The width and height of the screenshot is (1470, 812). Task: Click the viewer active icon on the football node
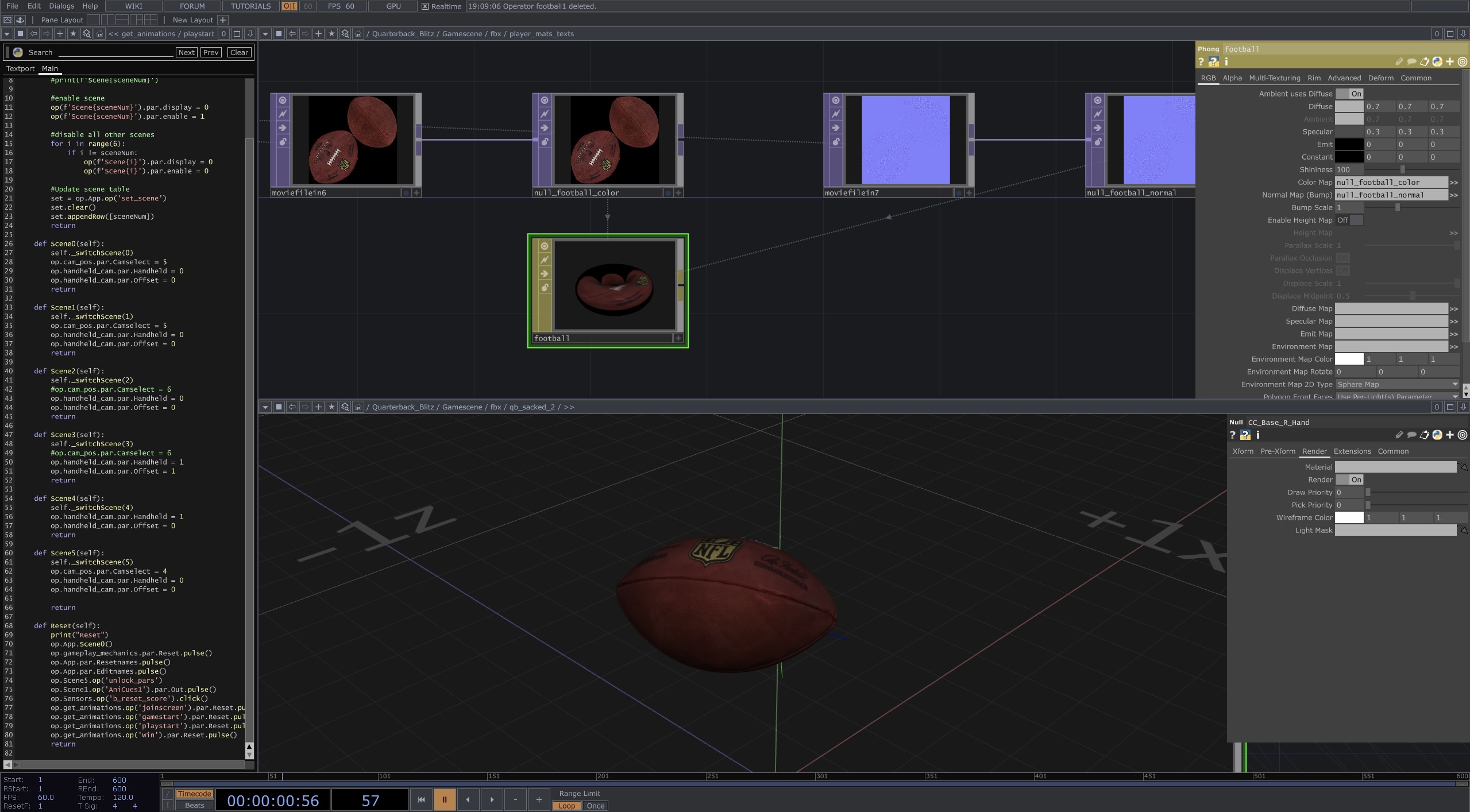(x=545, y=246)
